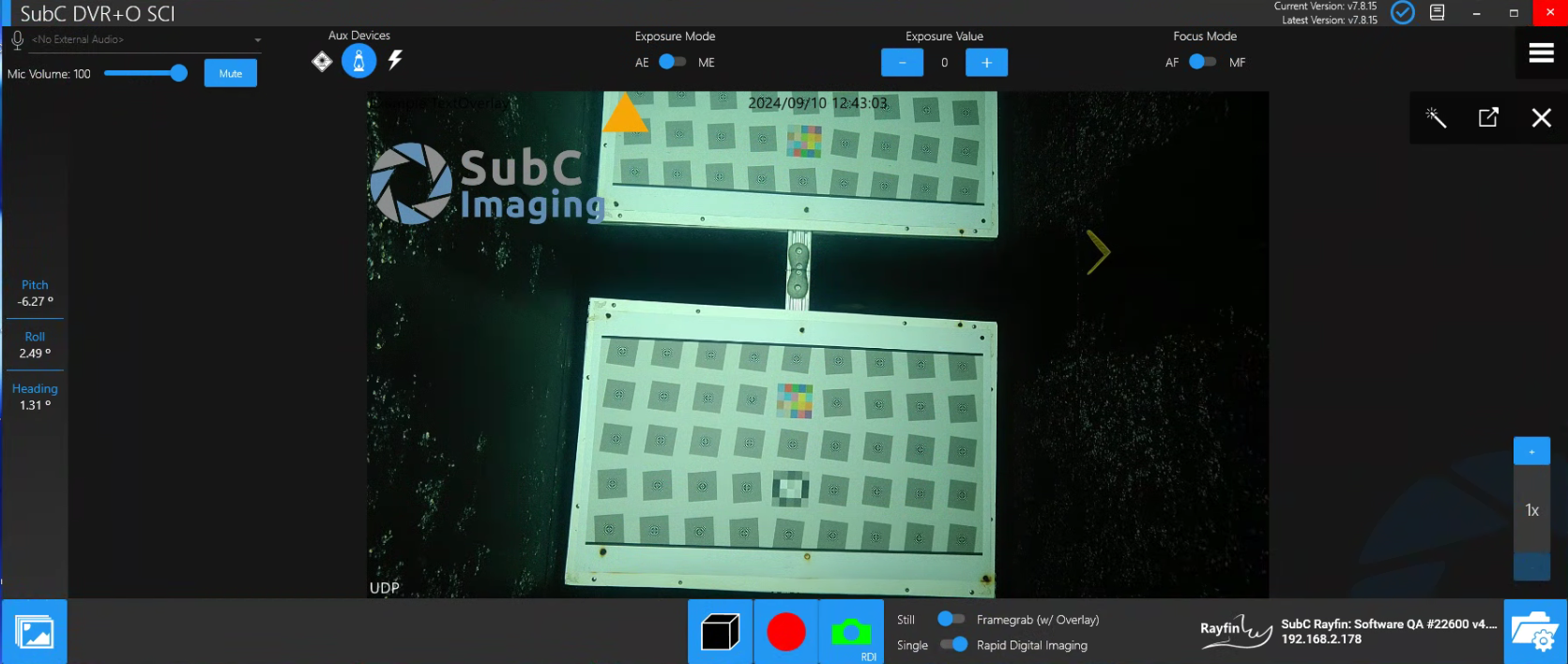Image resolution: width=1568 pixels, height=664 pixels.
Task: Open the folder settings icon
Action: click(1535, 632)
